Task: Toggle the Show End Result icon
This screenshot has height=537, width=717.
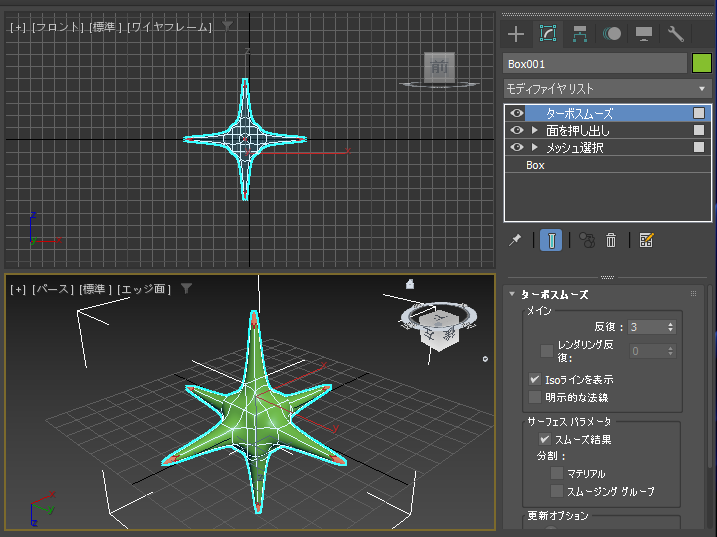Action: pos(551,240)
